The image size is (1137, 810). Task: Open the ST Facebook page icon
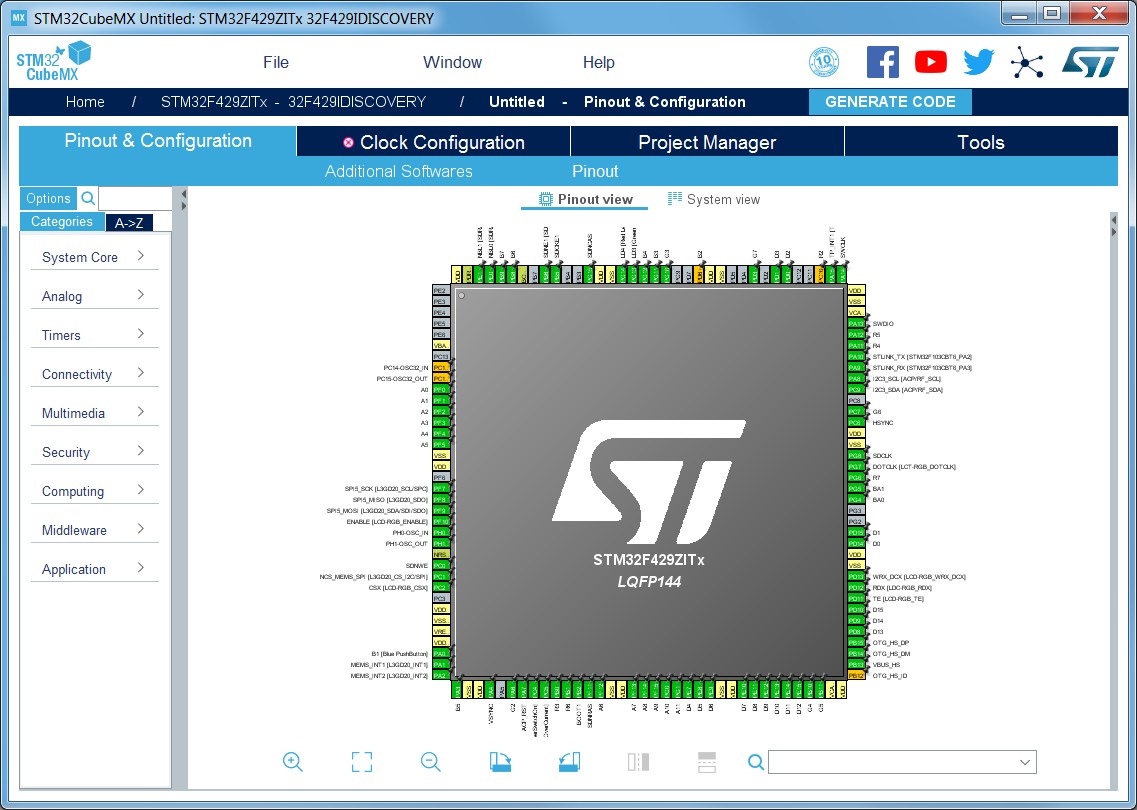click(882, 62)
